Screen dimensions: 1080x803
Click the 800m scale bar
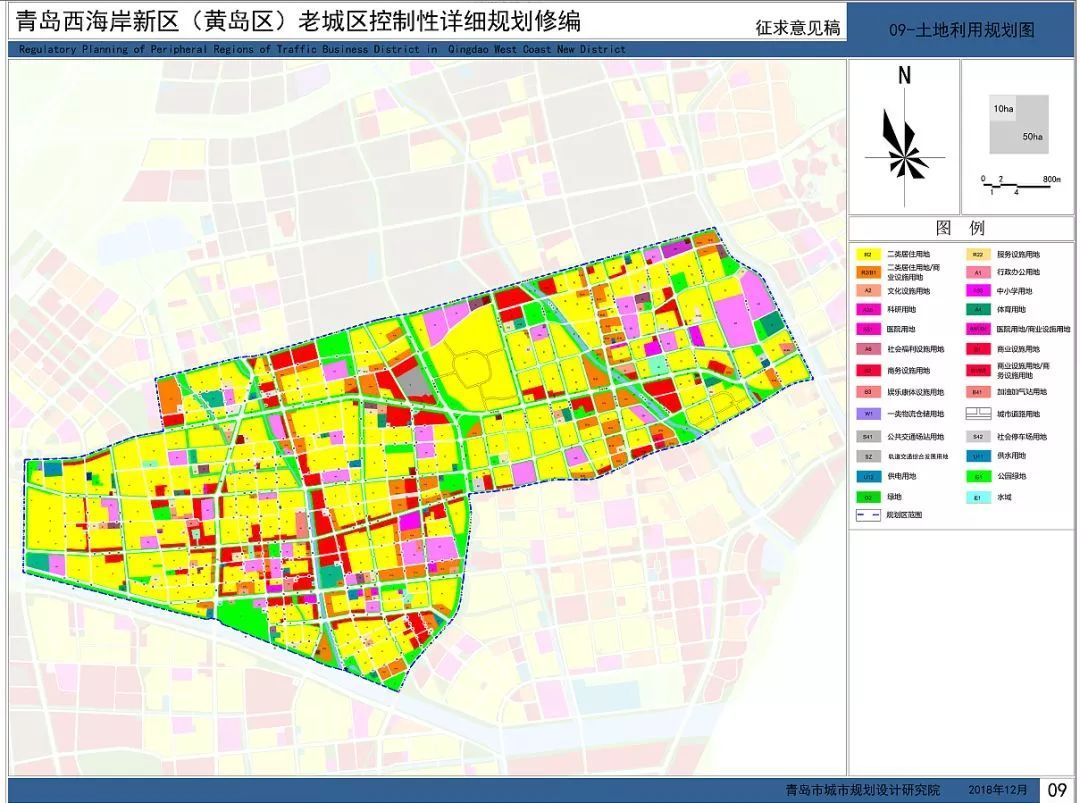pyautogui.click(x=1021, y=185)
